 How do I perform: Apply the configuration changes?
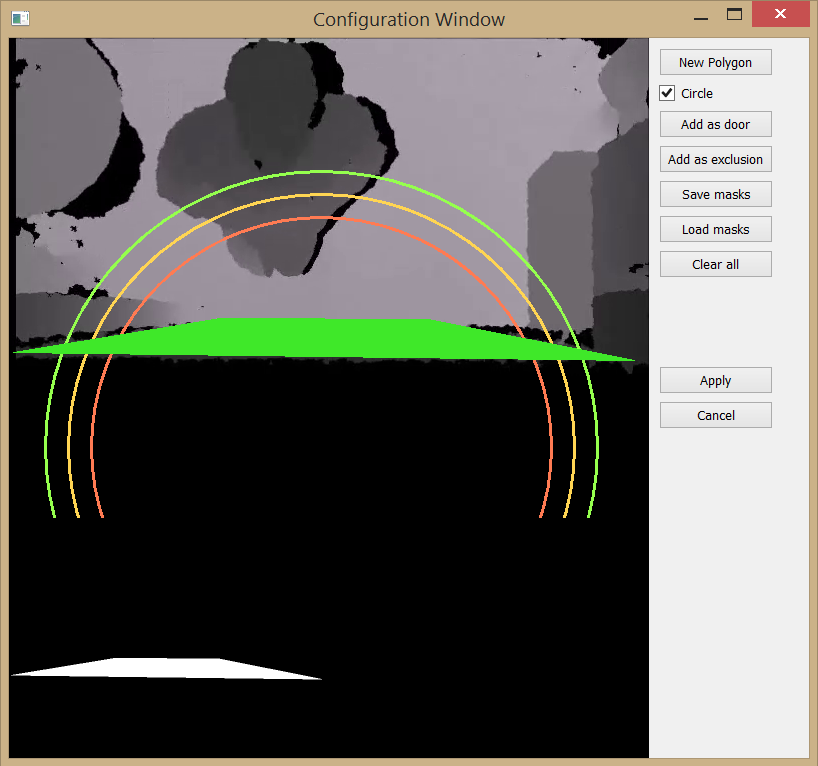tap(715, 380)
